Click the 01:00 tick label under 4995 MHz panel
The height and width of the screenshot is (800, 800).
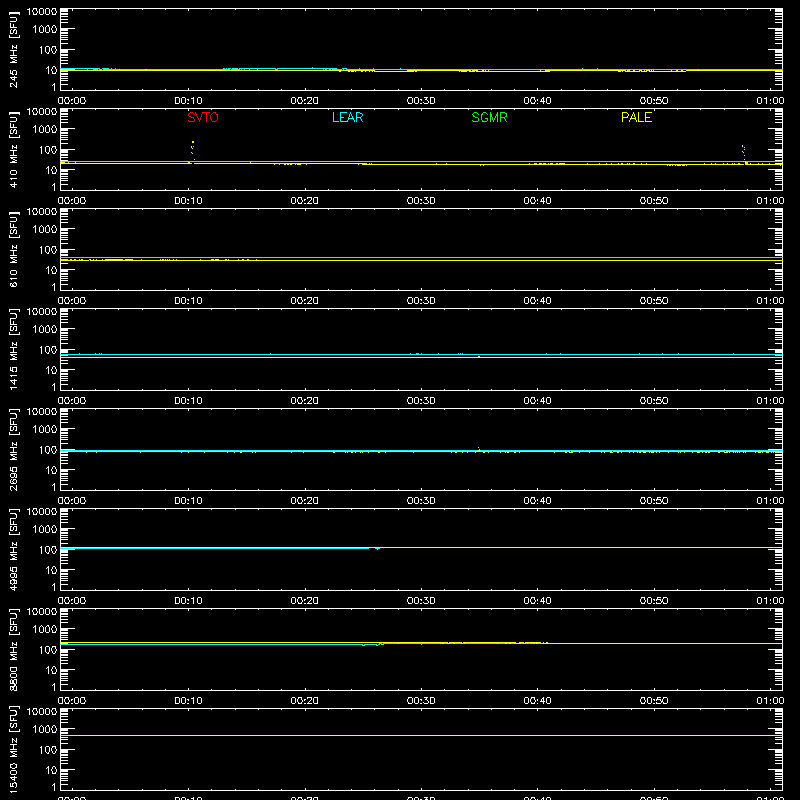click(x=770, y=601)
